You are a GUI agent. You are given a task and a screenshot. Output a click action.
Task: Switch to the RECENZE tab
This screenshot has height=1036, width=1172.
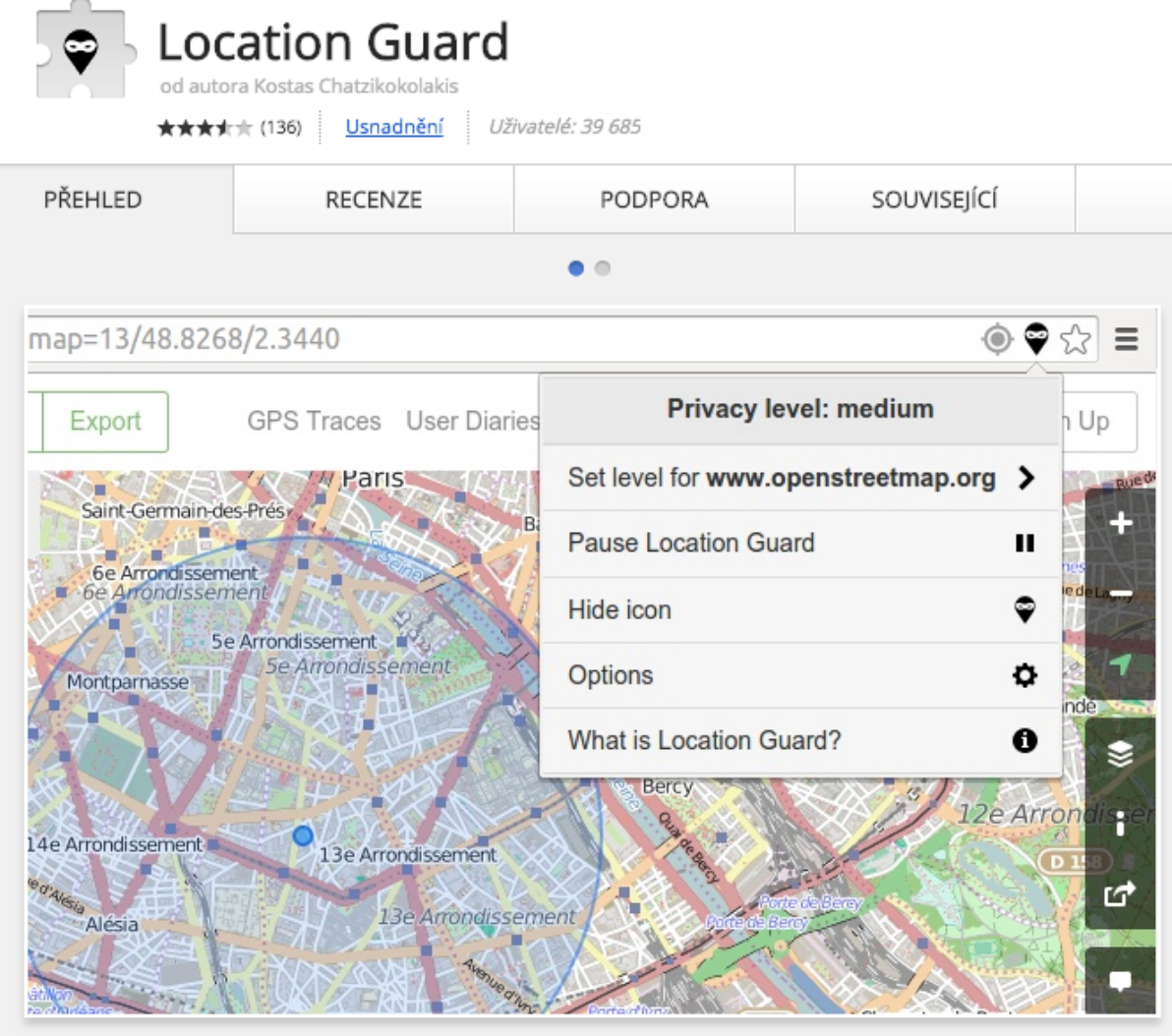click(x=374, y=200)
